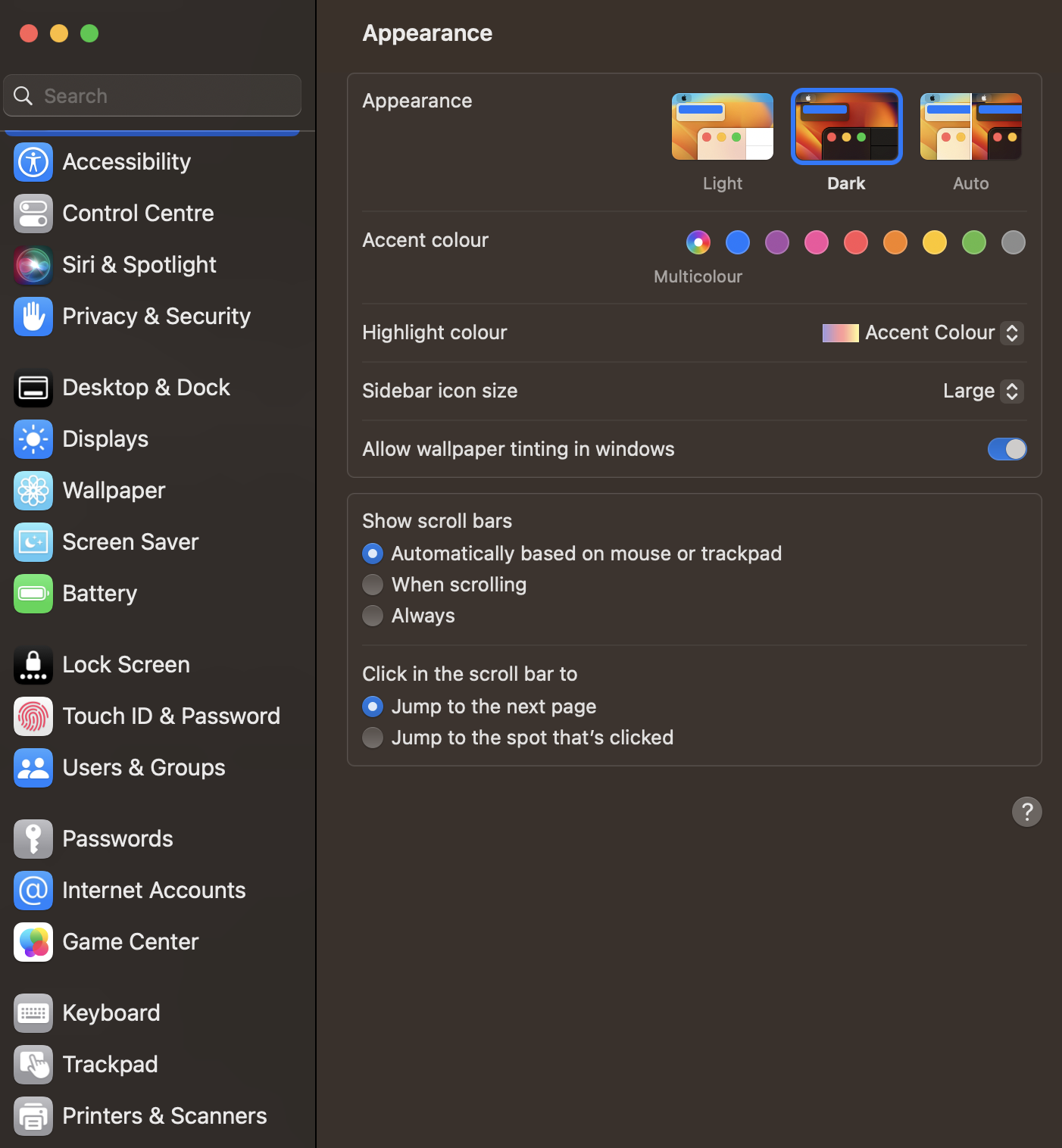1062x1148 pixels.
Task: Go to Privacy & Security label
Action: point(156,317)
